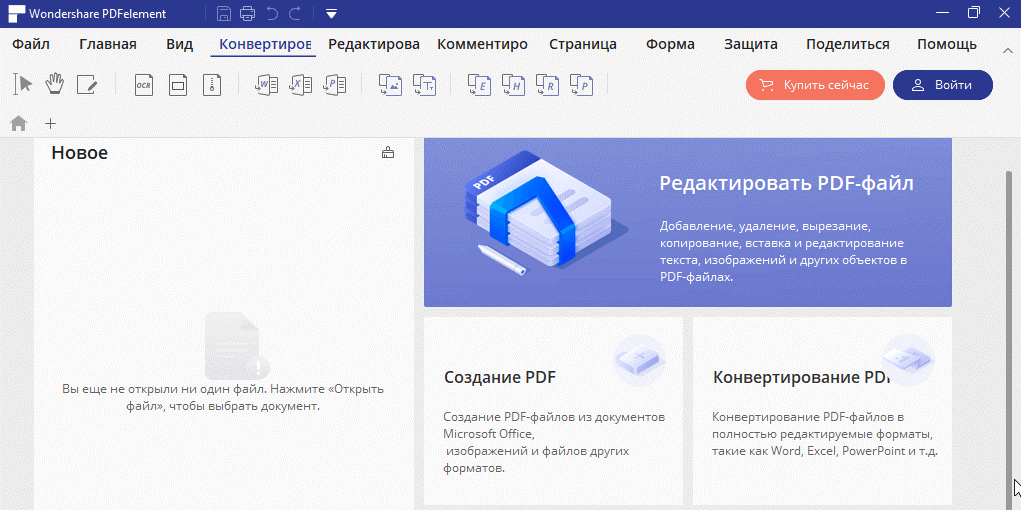The image size is (1021, 510).
Task: Click the Print icon in title bar
Action: coord(247,13)
